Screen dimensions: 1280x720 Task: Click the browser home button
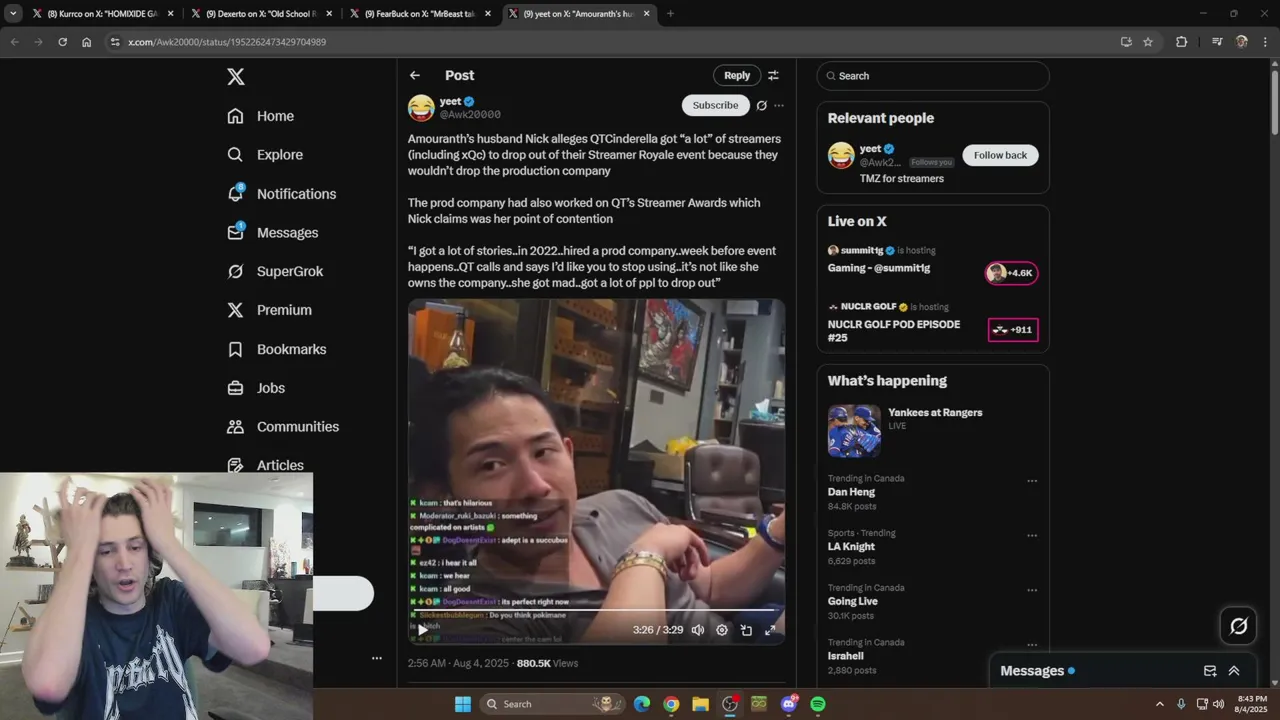point(87,42)
